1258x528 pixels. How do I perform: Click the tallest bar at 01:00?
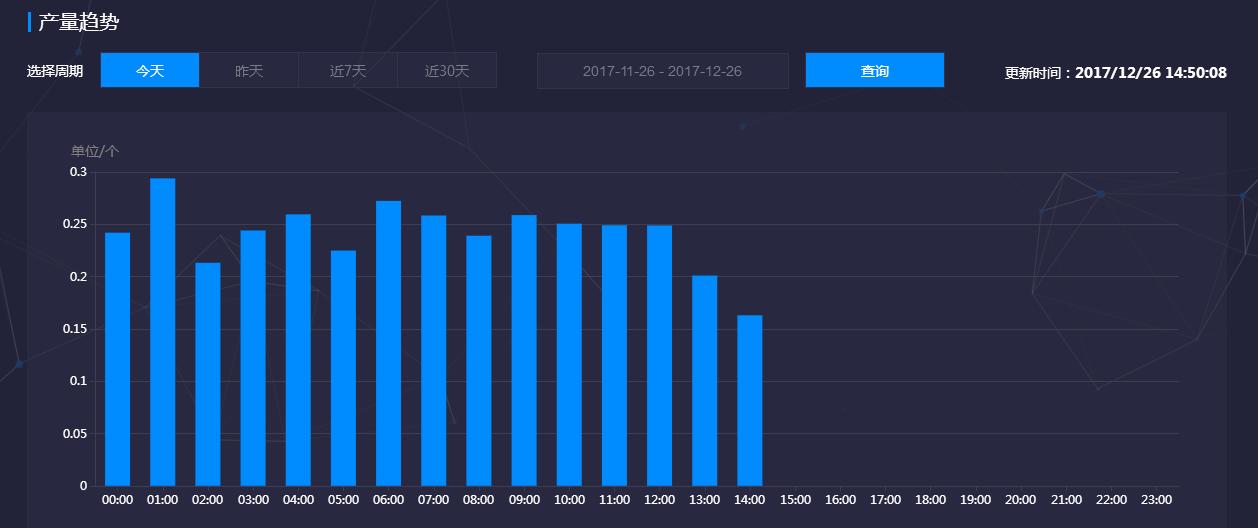[x=162, y=333]
